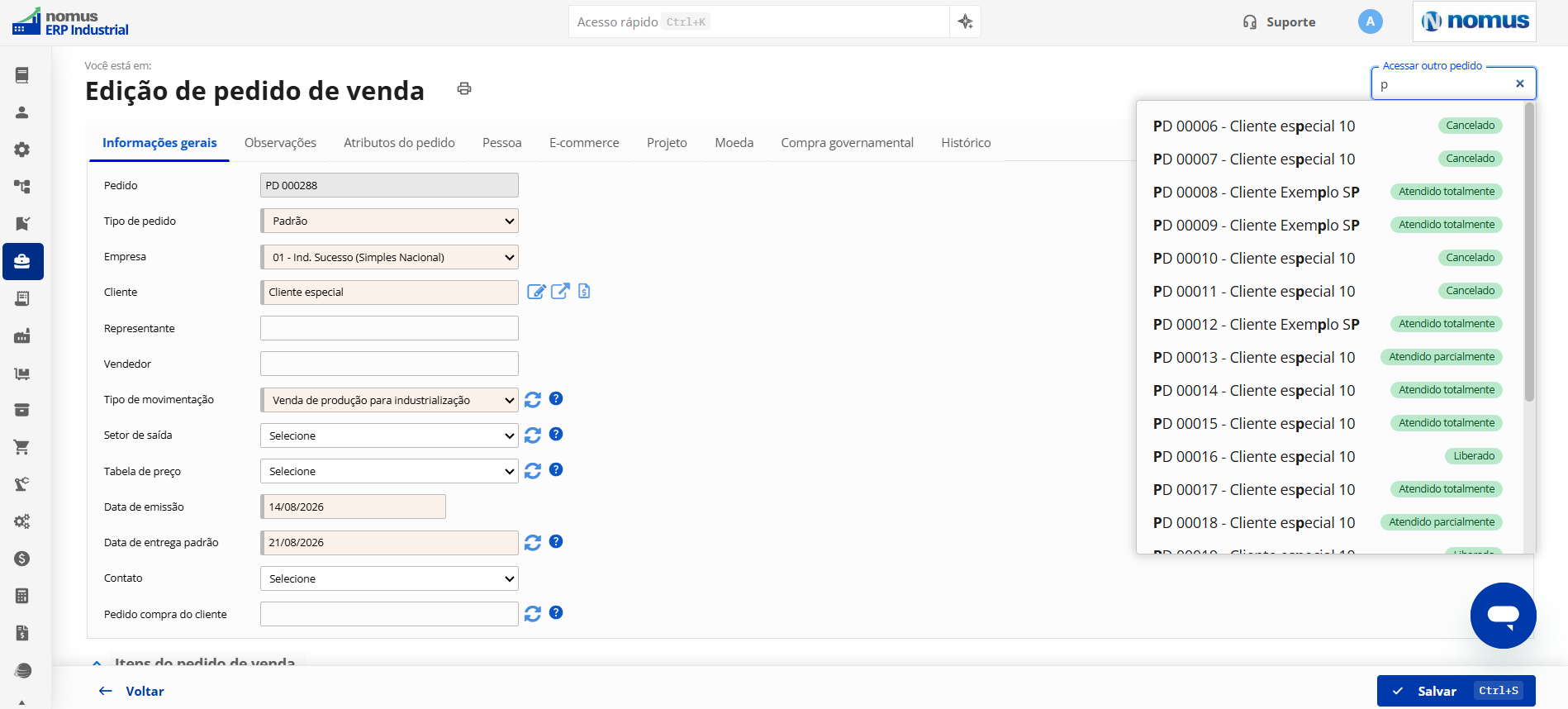Open Contato dropdown
The width and height of the screenshot is (1568, 709).
click(389, 578)
